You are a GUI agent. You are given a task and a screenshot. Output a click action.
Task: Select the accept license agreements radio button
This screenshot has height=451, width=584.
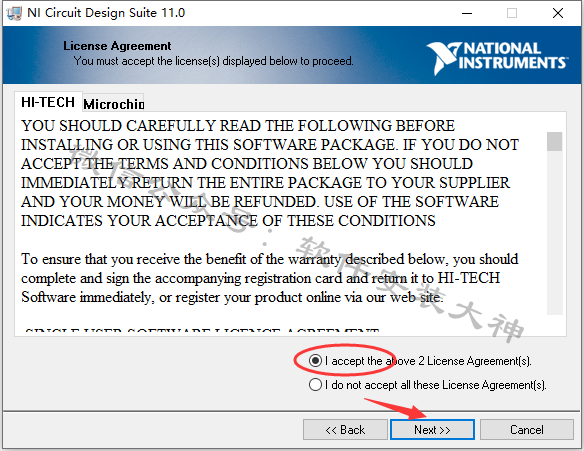(315, 361)
